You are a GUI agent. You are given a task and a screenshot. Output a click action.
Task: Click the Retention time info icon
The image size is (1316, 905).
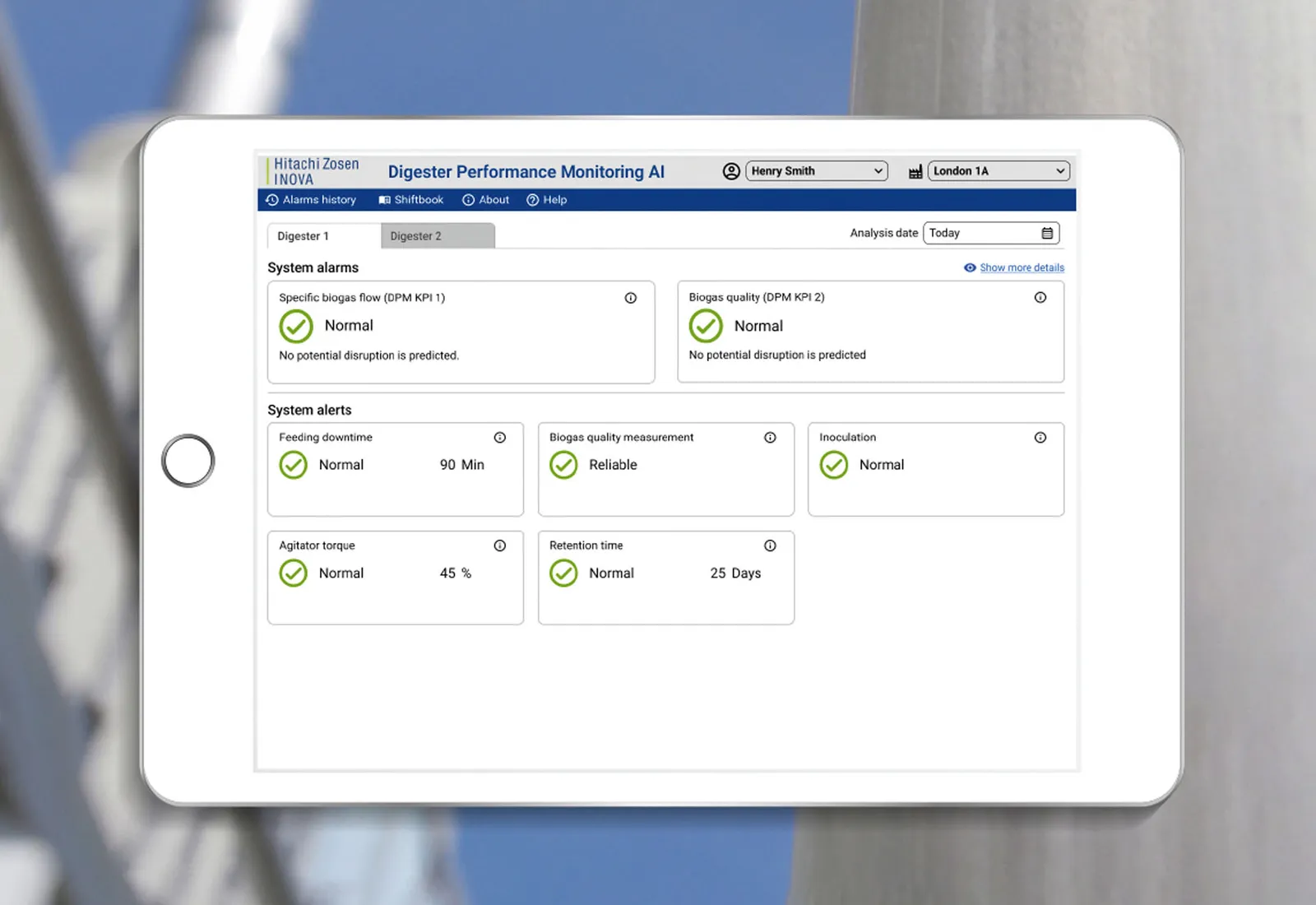[770, 545]
